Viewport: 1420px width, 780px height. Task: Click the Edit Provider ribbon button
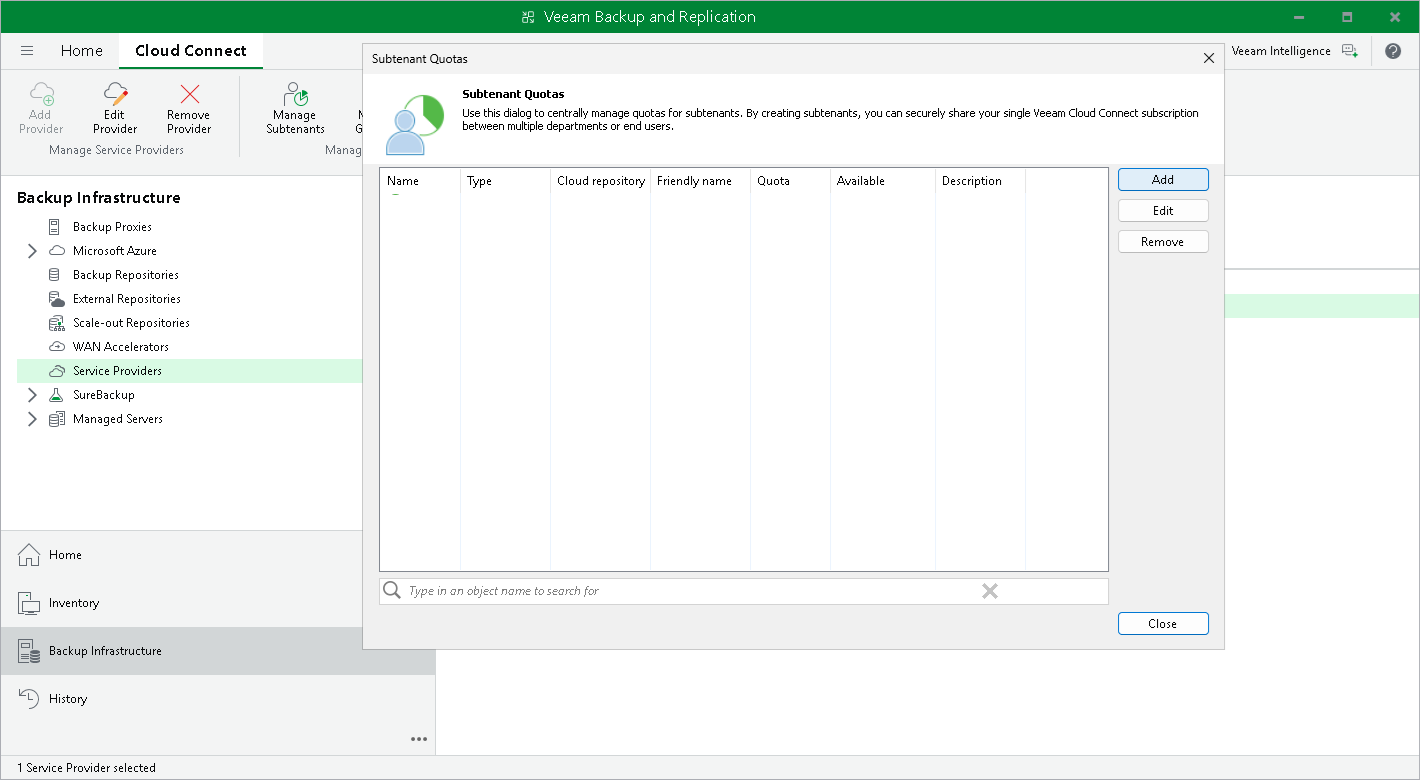(115, 108)
